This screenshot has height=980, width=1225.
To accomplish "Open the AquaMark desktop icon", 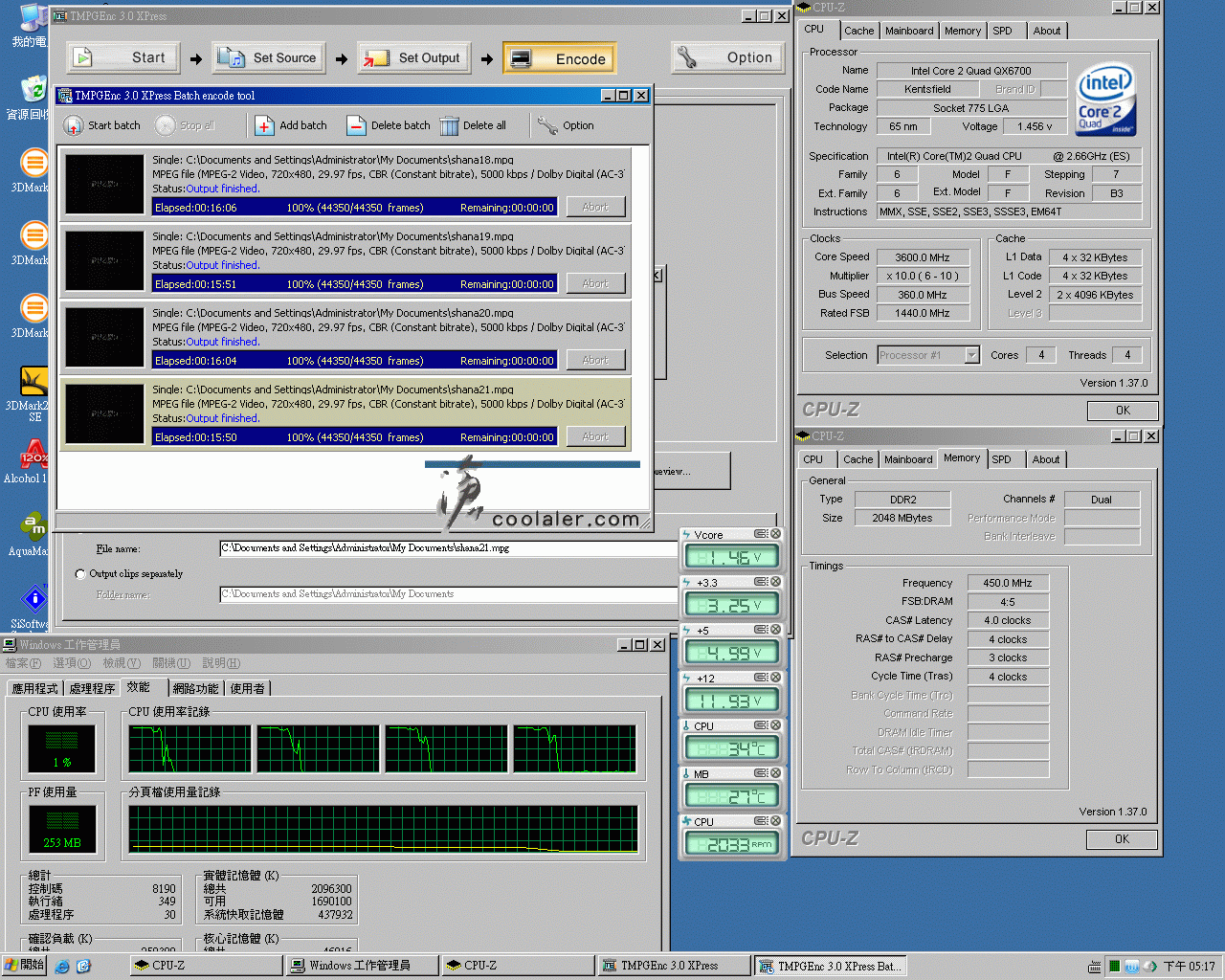I will (33, 534).
